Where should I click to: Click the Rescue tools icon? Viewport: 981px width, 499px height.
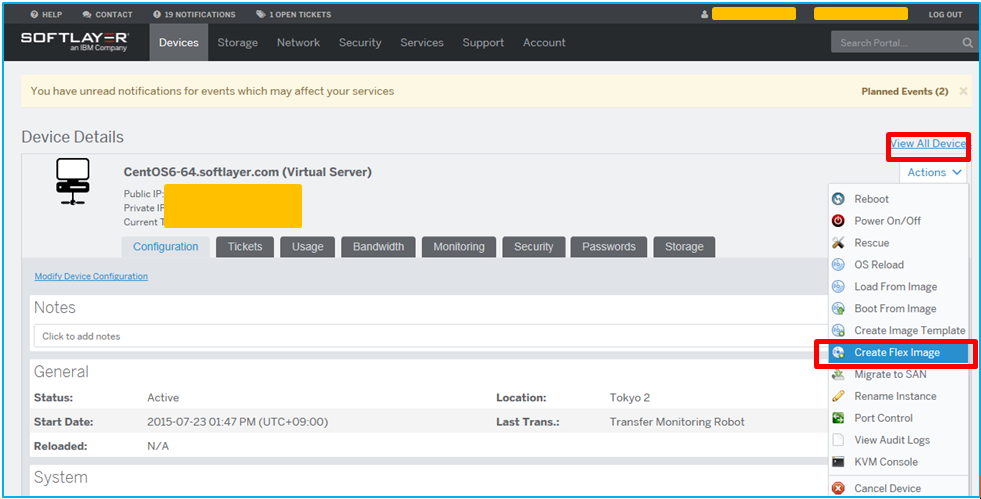(838, 243)
